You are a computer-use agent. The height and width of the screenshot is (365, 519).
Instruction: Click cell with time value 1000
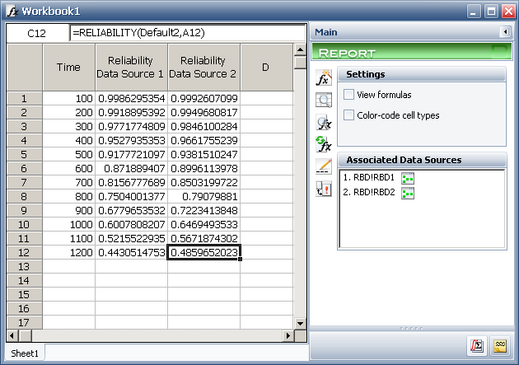coord(69,224)
